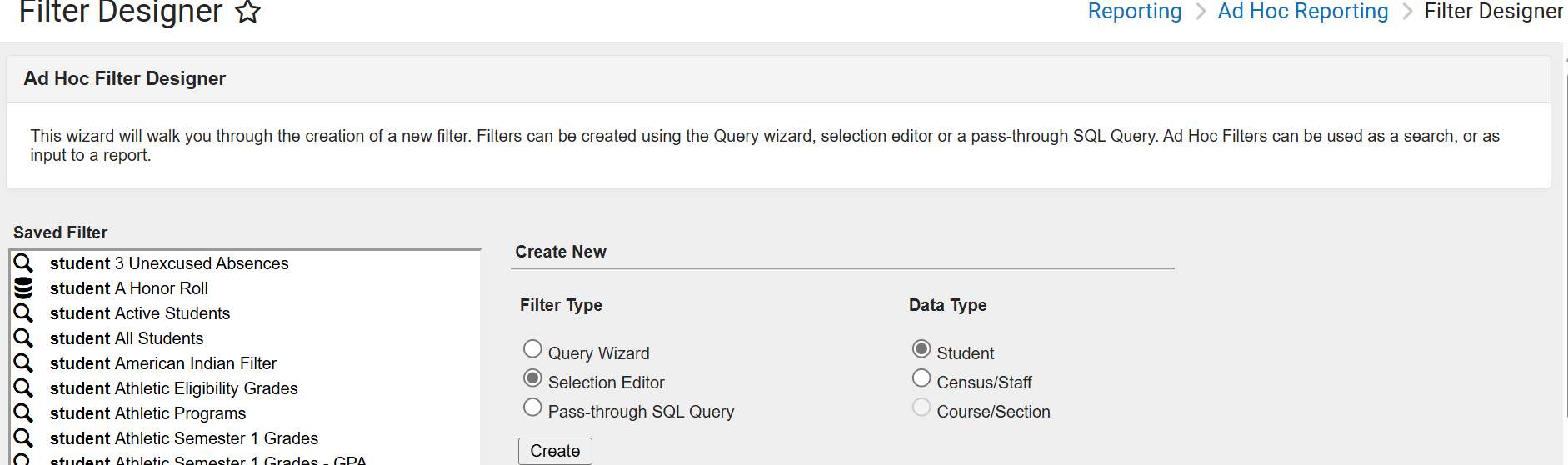Click magnifier icon beside All Students filter
This screenshot has width=1568, height=465.
tap(23, 338)
